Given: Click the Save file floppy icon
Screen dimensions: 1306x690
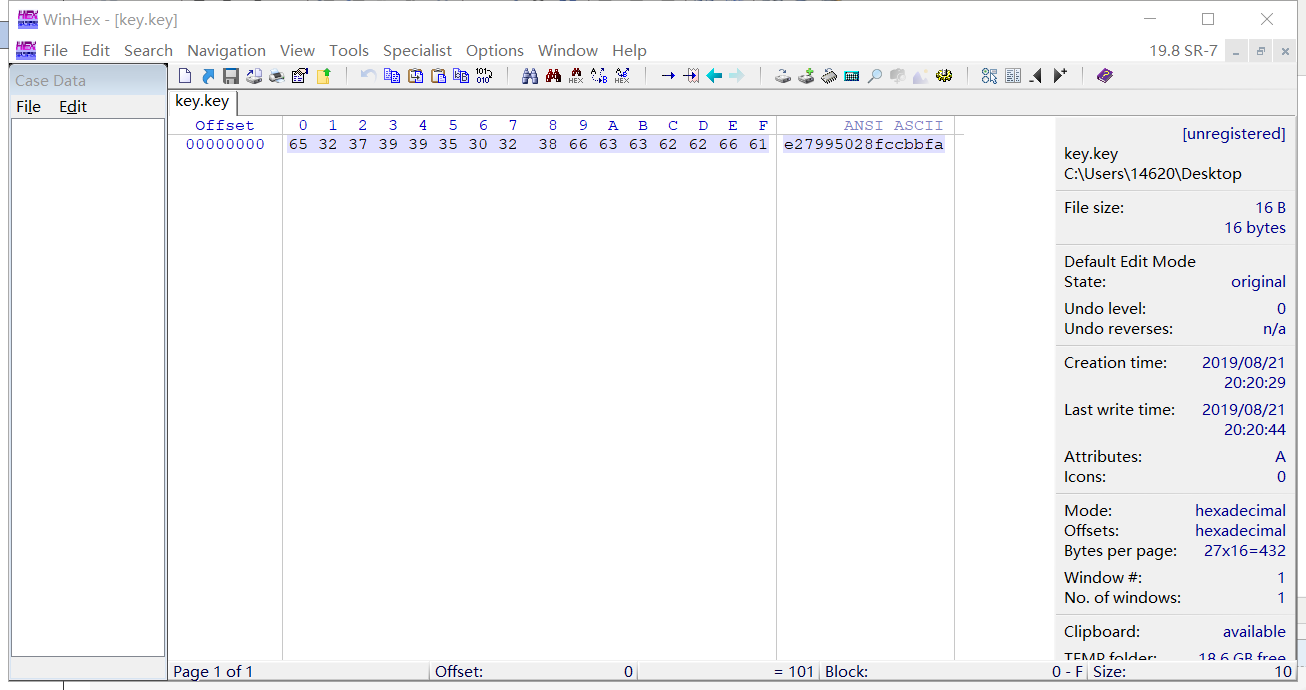Looking at the screenshot, I should [231, 76].
